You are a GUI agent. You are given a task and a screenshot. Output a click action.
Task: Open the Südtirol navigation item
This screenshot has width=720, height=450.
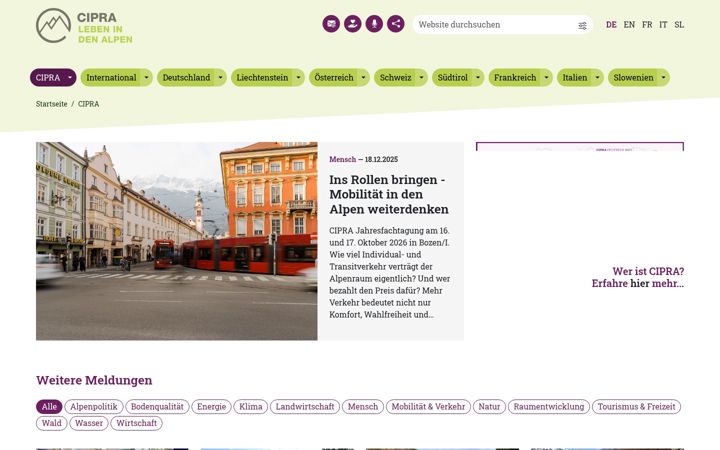452,78
